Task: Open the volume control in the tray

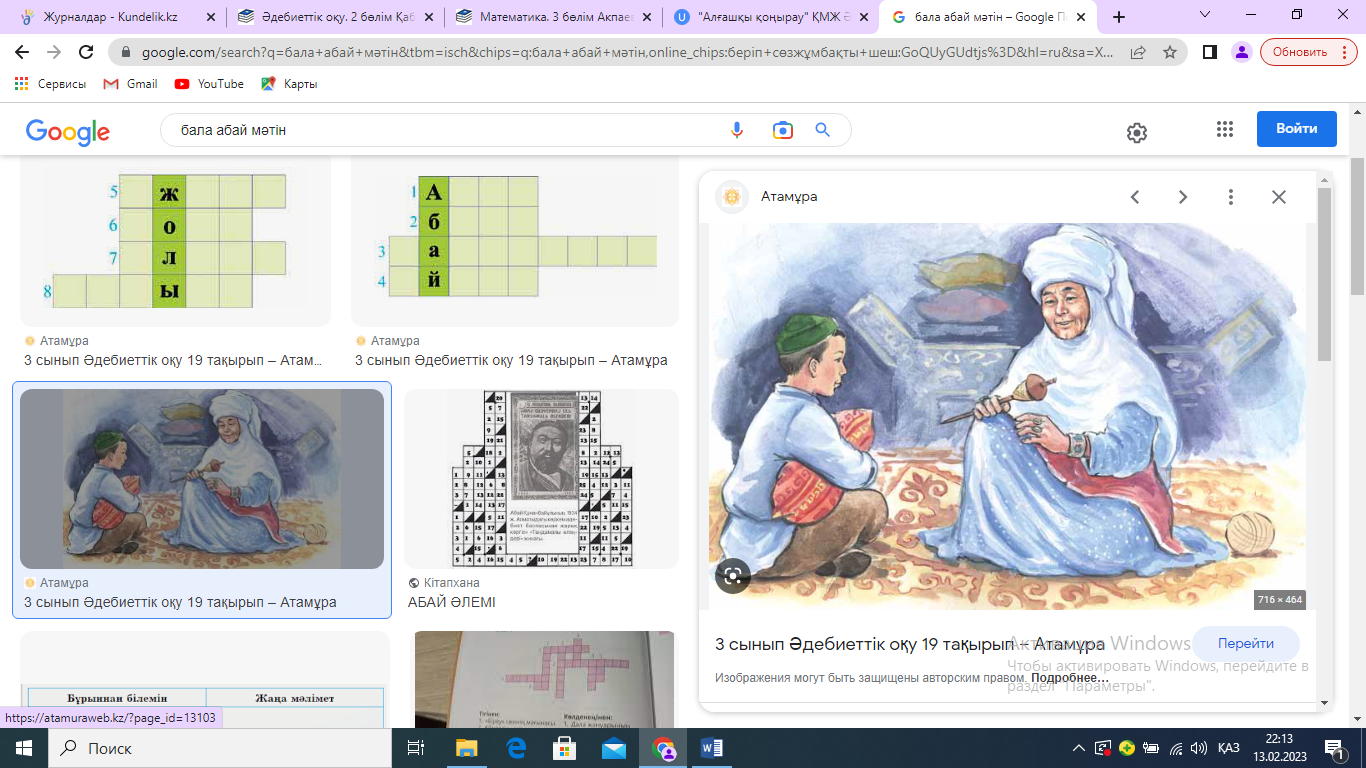Action: [x=1199, y=748]
